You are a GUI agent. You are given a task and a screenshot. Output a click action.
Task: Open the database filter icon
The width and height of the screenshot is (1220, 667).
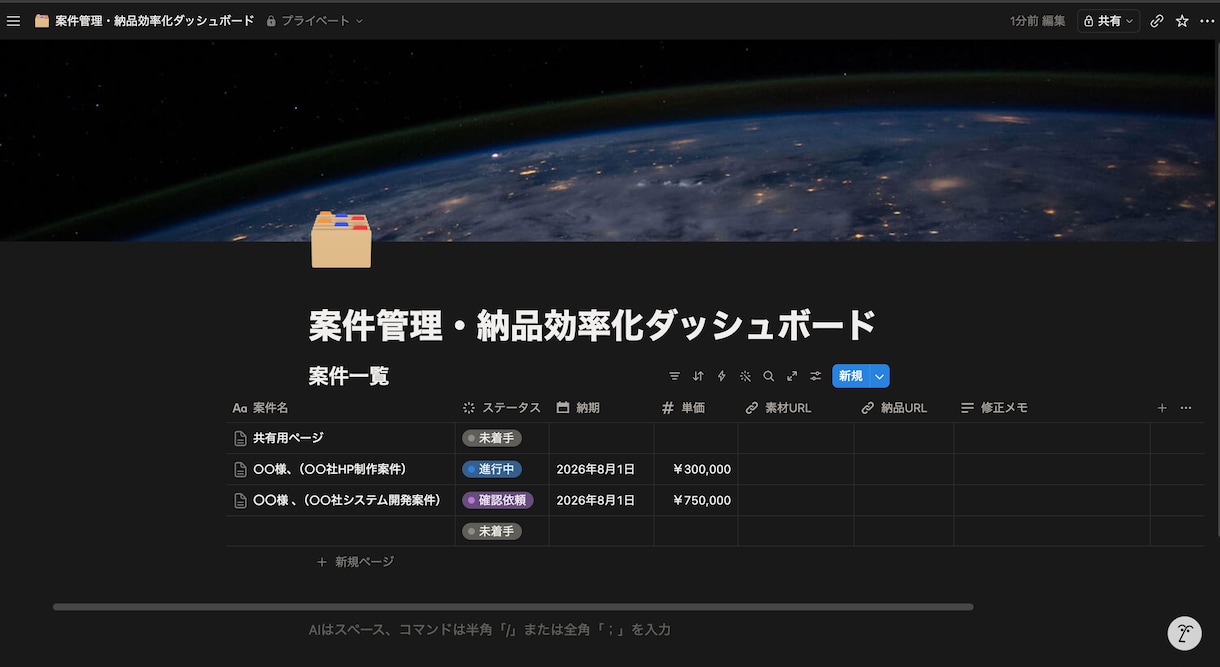(674, 376)
